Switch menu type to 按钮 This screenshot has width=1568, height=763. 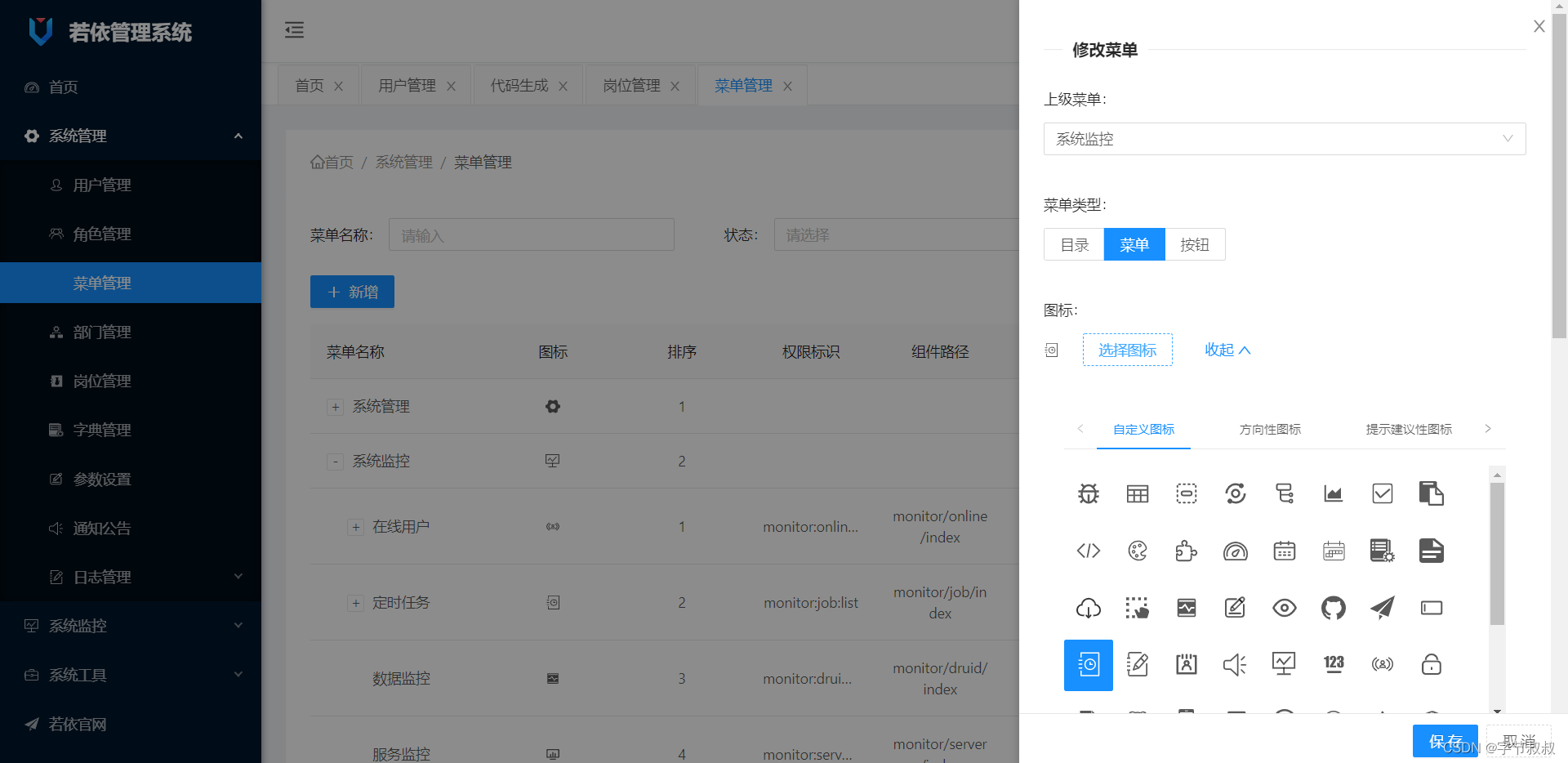1195,244
